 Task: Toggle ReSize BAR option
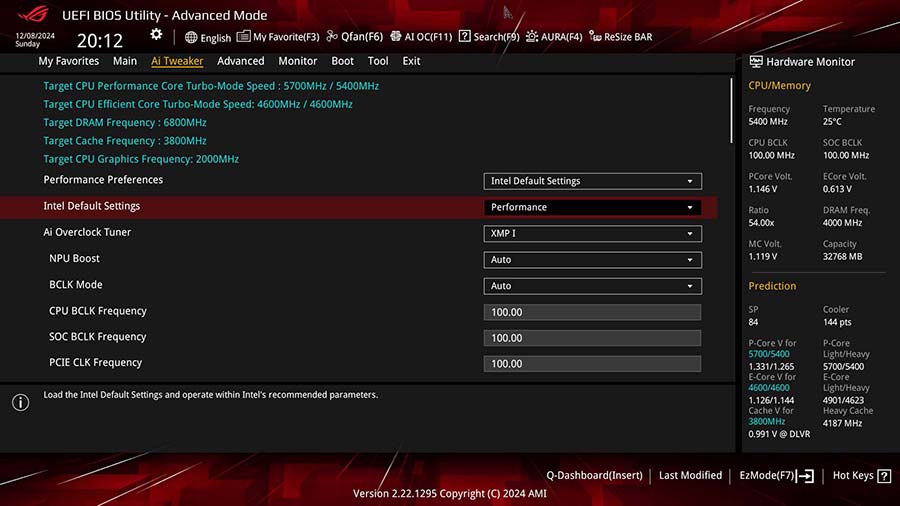click(x=621, y=37)
